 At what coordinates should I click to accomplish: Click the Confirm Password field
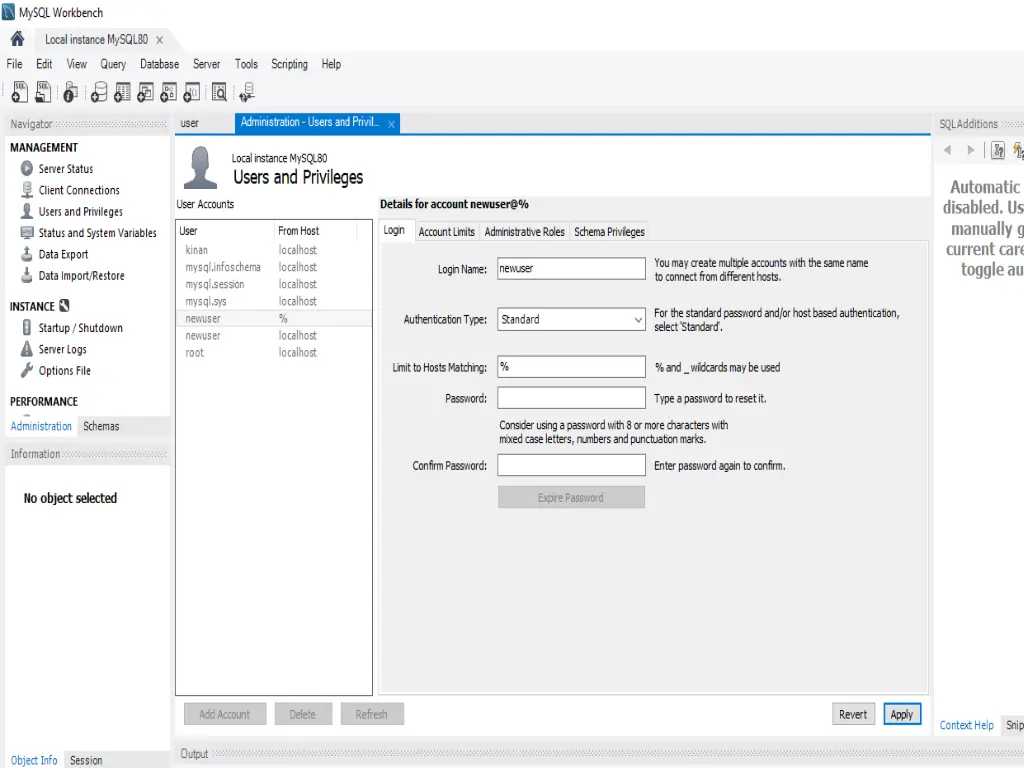coord(571,465)
